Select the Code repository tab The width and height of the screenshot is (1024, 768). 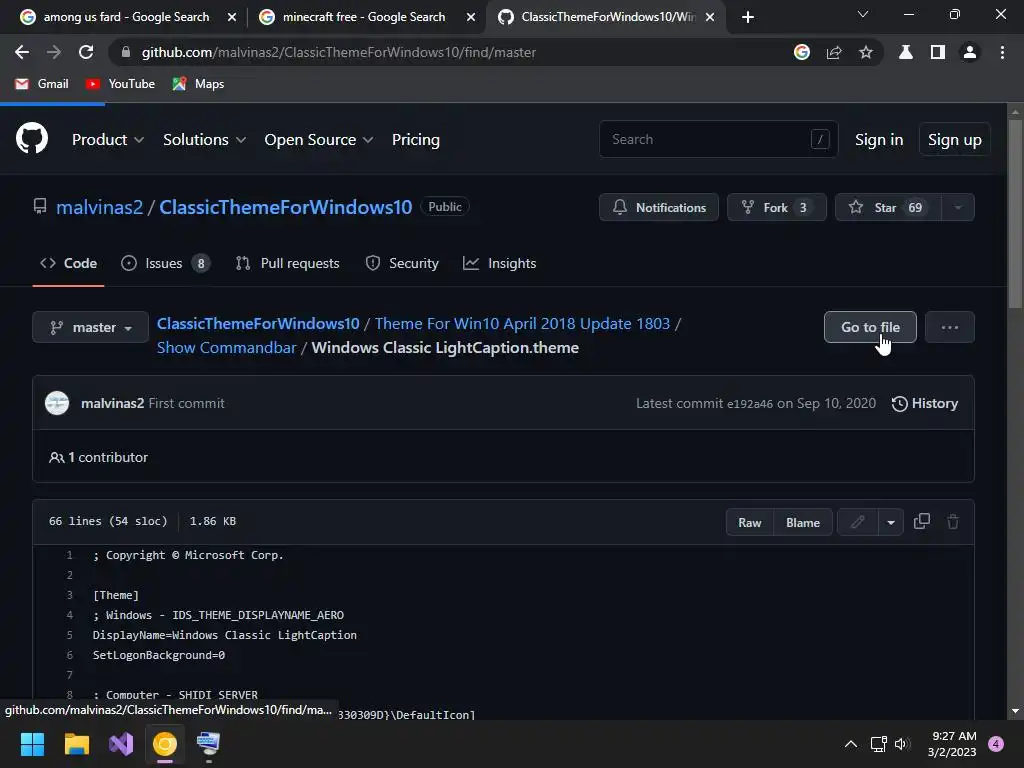tap(69, 263)
